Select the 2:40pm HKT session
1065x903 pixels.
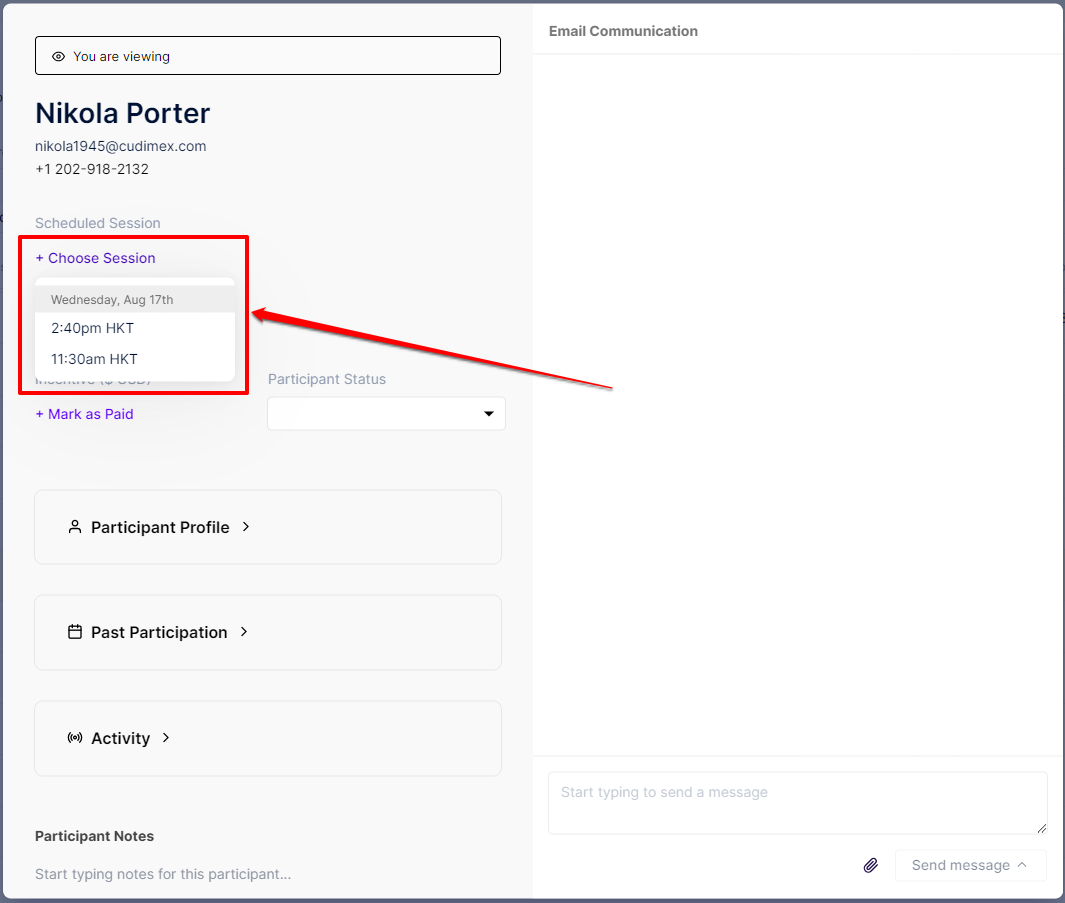[x=134, y=328]
